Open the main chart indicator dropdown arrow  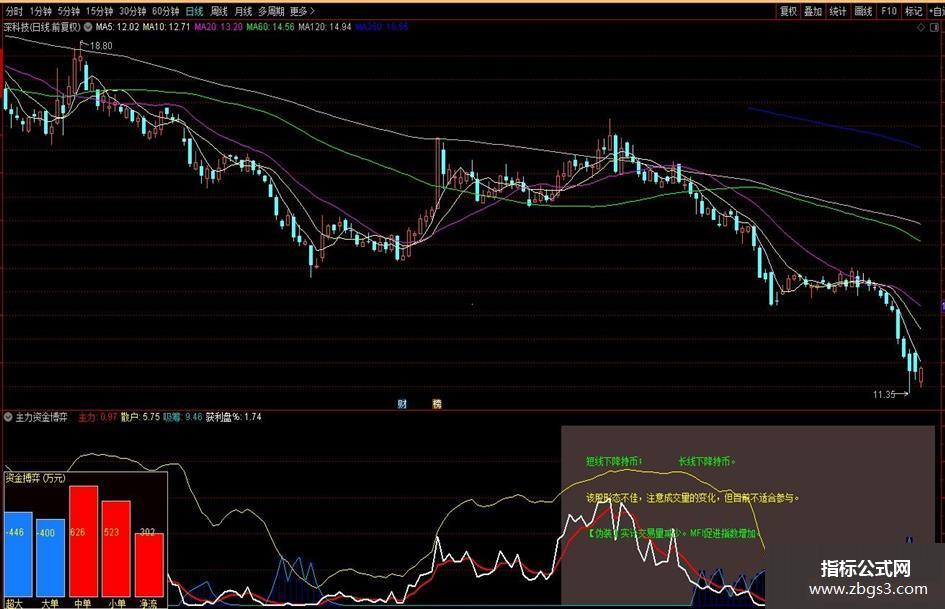tap(88, 27)
